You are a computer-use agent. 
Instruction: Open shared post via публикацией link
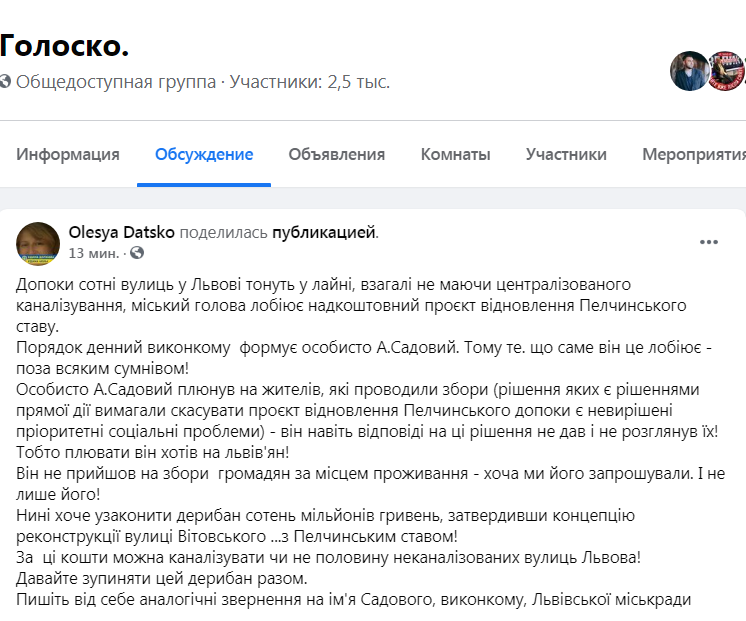pos(324,232)
